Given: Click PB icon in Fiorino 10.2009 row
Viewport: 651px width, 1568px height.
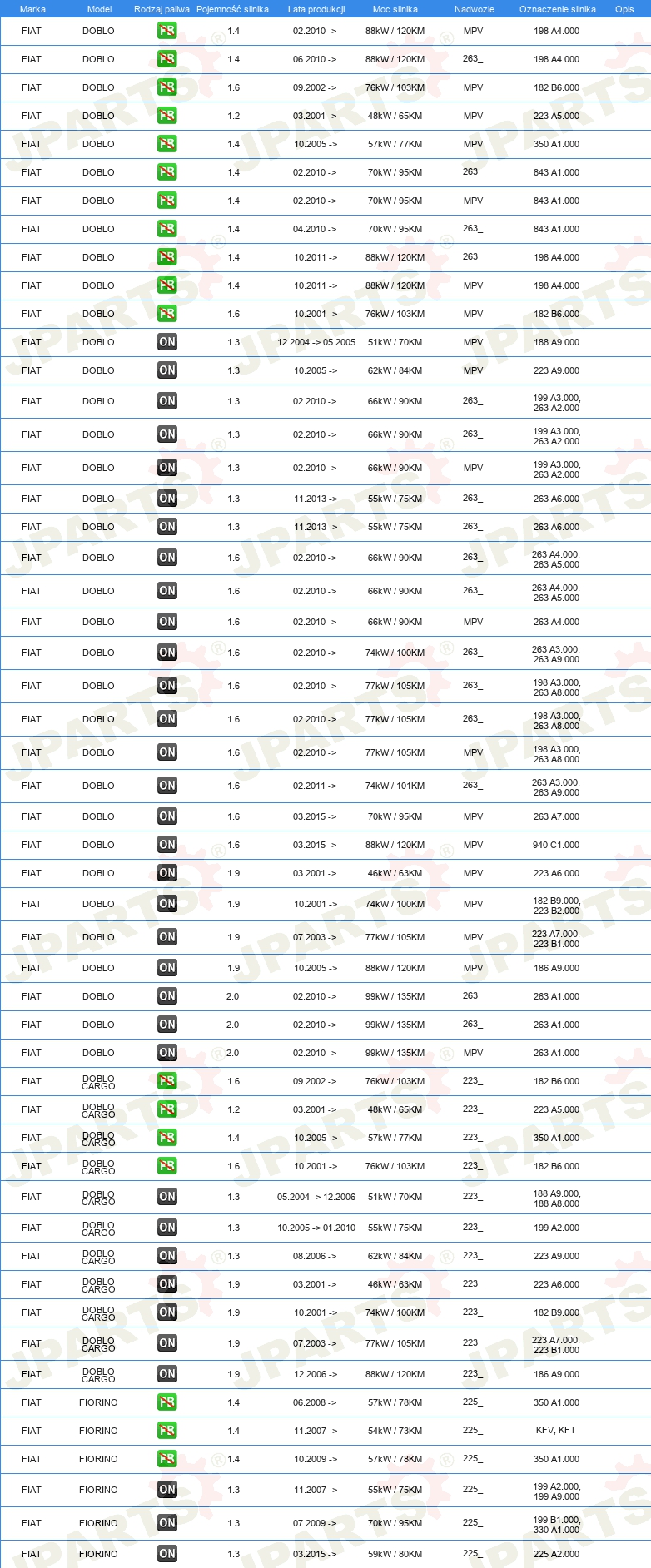Looking at the screenshot, I should click(167, 1459).
